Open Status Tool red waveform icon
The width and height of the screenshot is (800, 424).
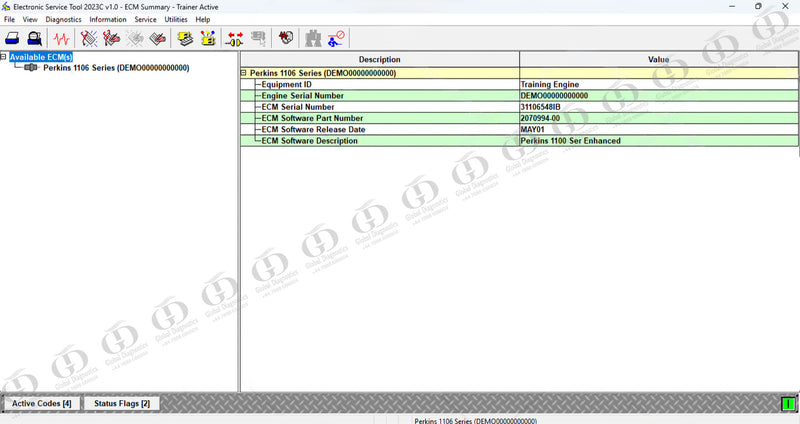click(62, 38)
